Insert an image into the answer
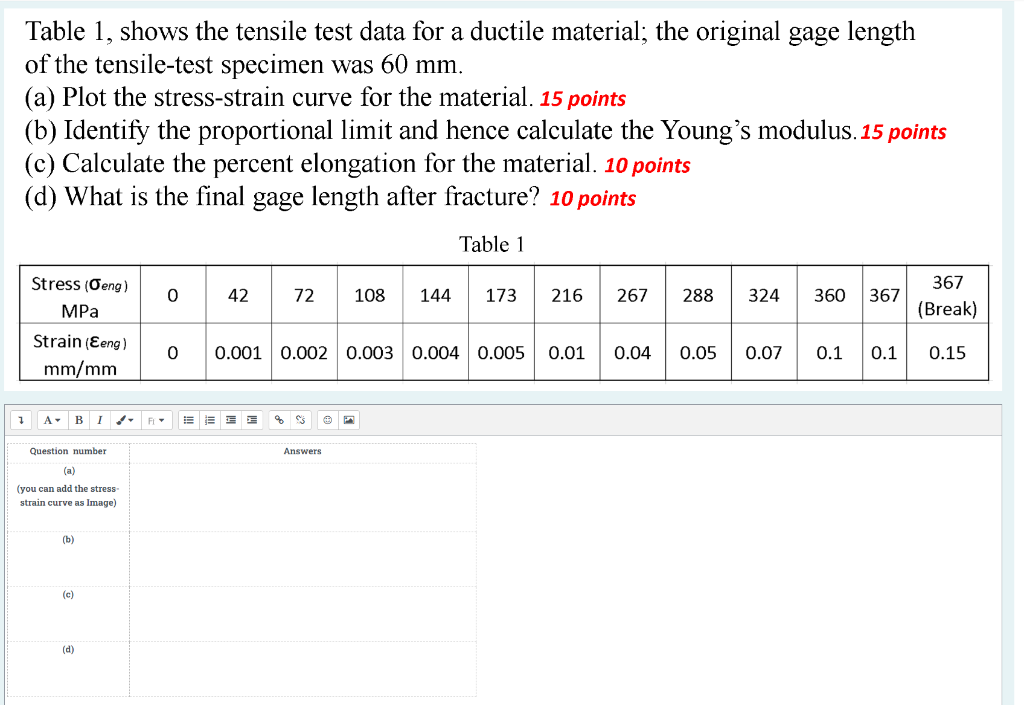Image resolution: width=1024 pixels, height=705 pixels. tap(349, 420)
